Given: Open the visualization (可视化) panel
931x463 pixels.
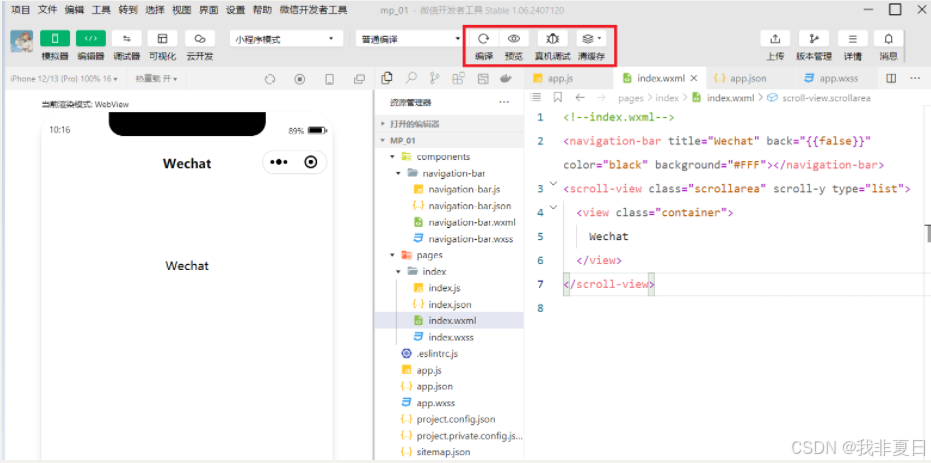Looking at the screenshot, I should point(162,39).
